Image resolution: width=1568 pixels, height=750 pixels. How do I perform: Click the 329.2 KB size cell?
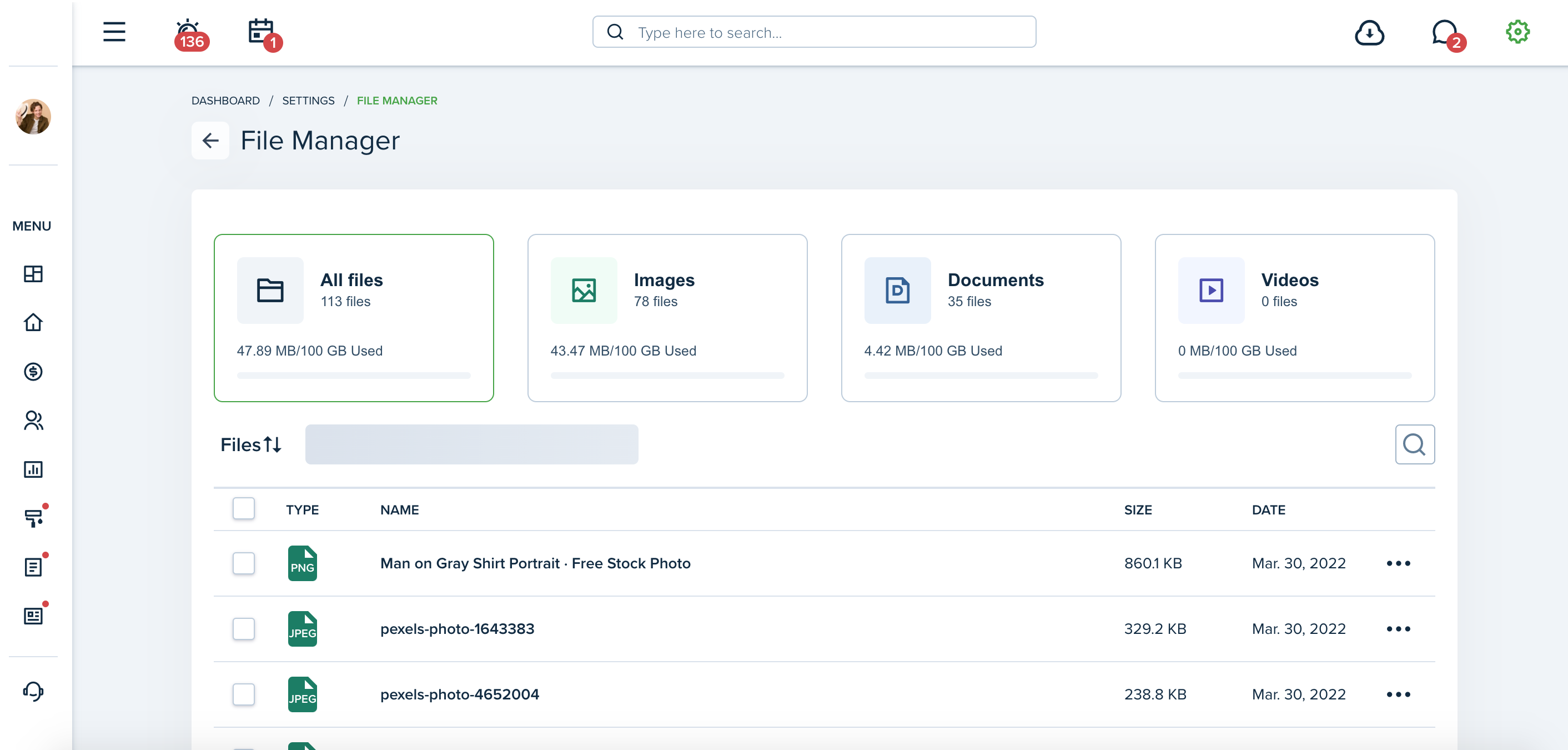point(1155,629)
